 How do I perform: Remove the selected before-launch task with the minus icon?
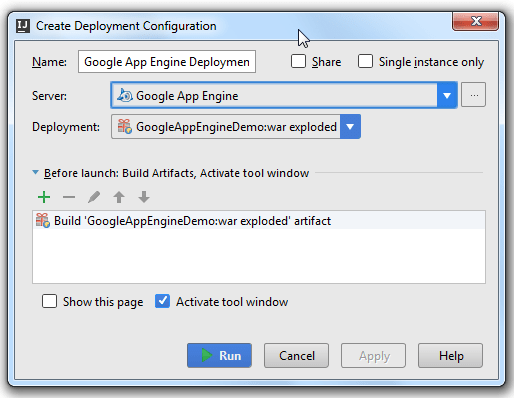69,197
